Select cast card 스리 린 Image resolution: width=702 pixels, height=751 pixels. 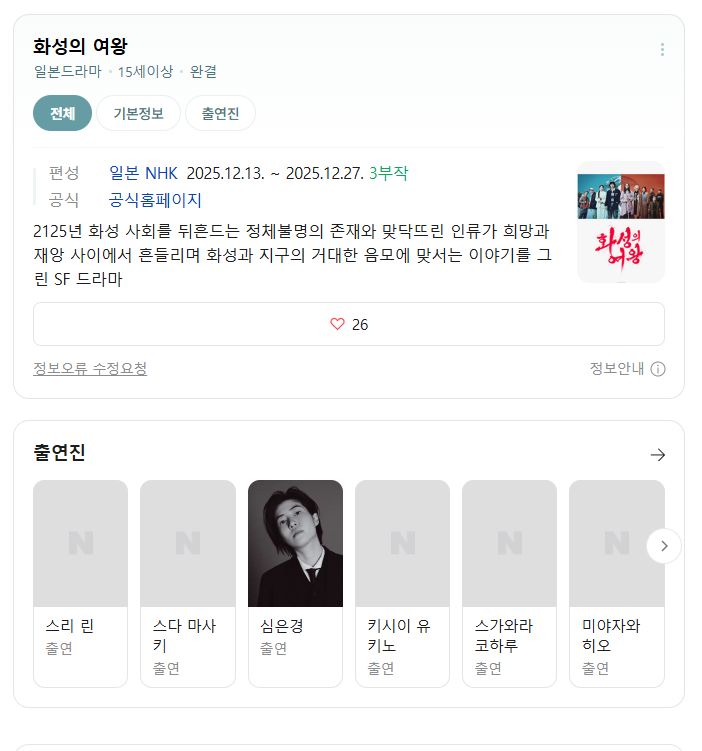tap(80, 583)
